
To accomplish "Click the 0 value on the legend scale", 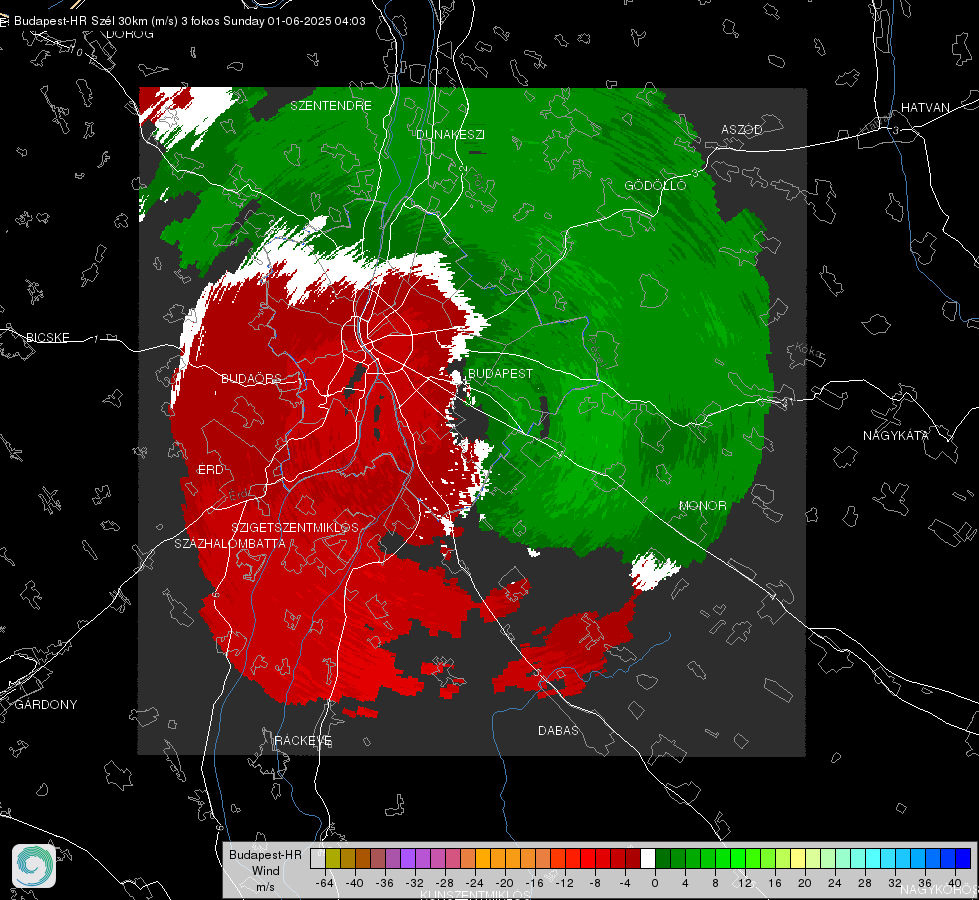I will point(654,883).
